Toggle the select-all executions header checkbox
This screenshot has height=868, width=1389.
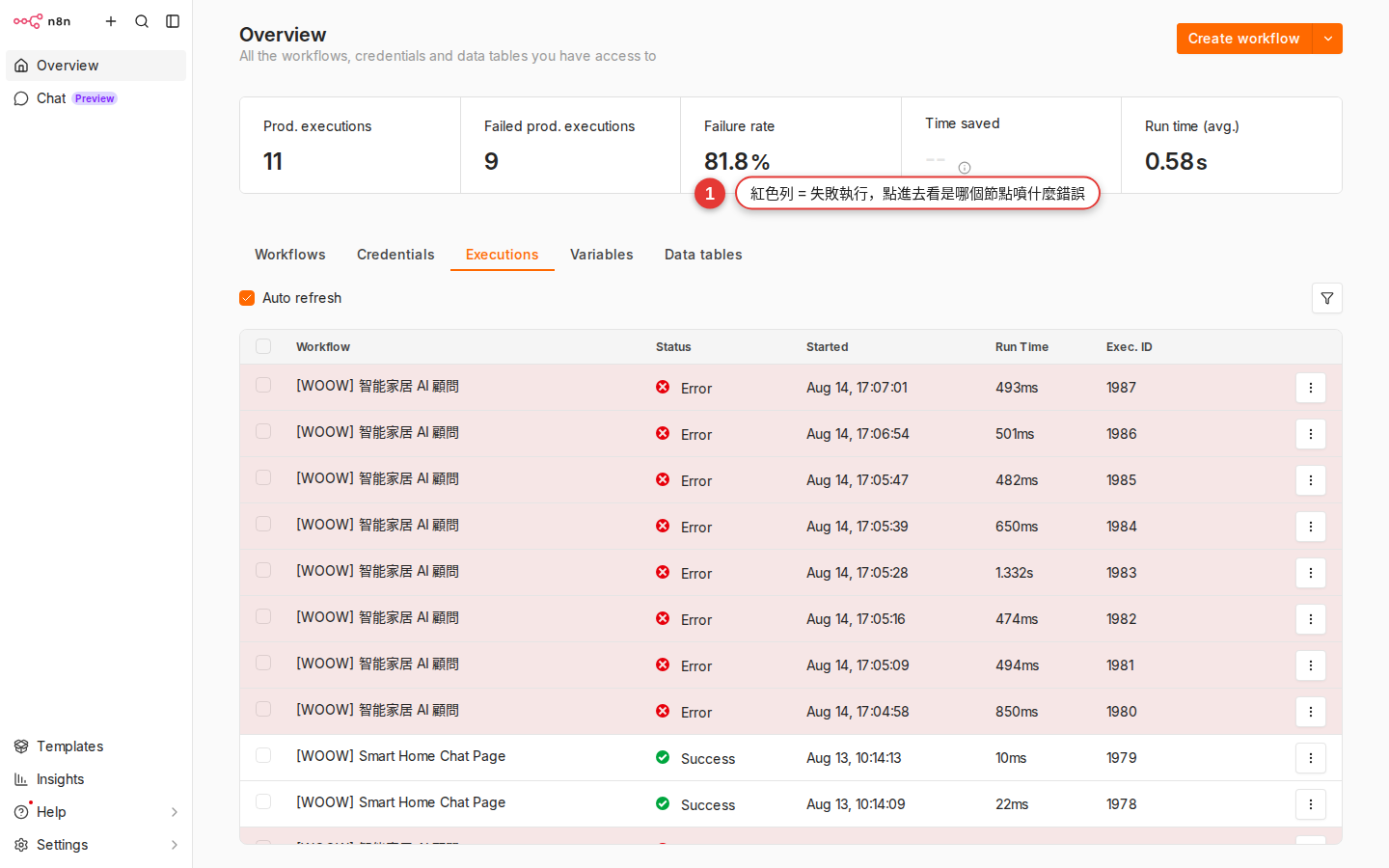pyautogui.click(x=263, y=346)
